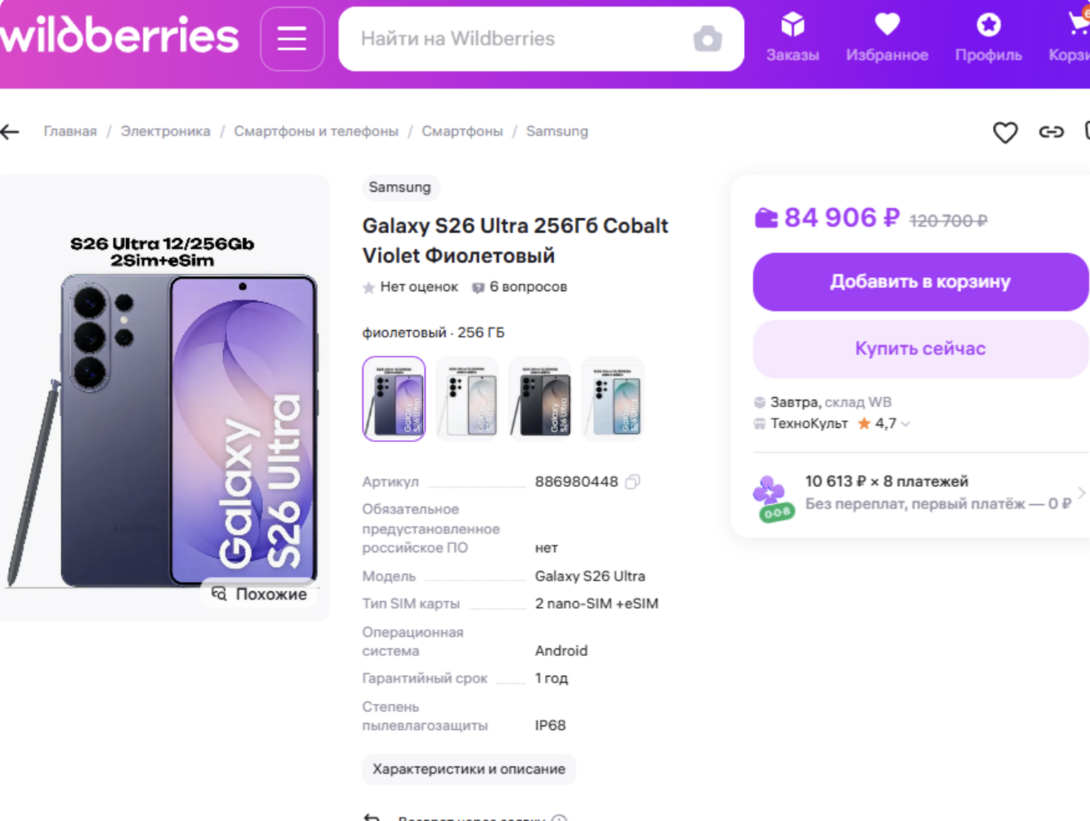
Task: Open the Заказы orders icon
Action: coord(793,38)
